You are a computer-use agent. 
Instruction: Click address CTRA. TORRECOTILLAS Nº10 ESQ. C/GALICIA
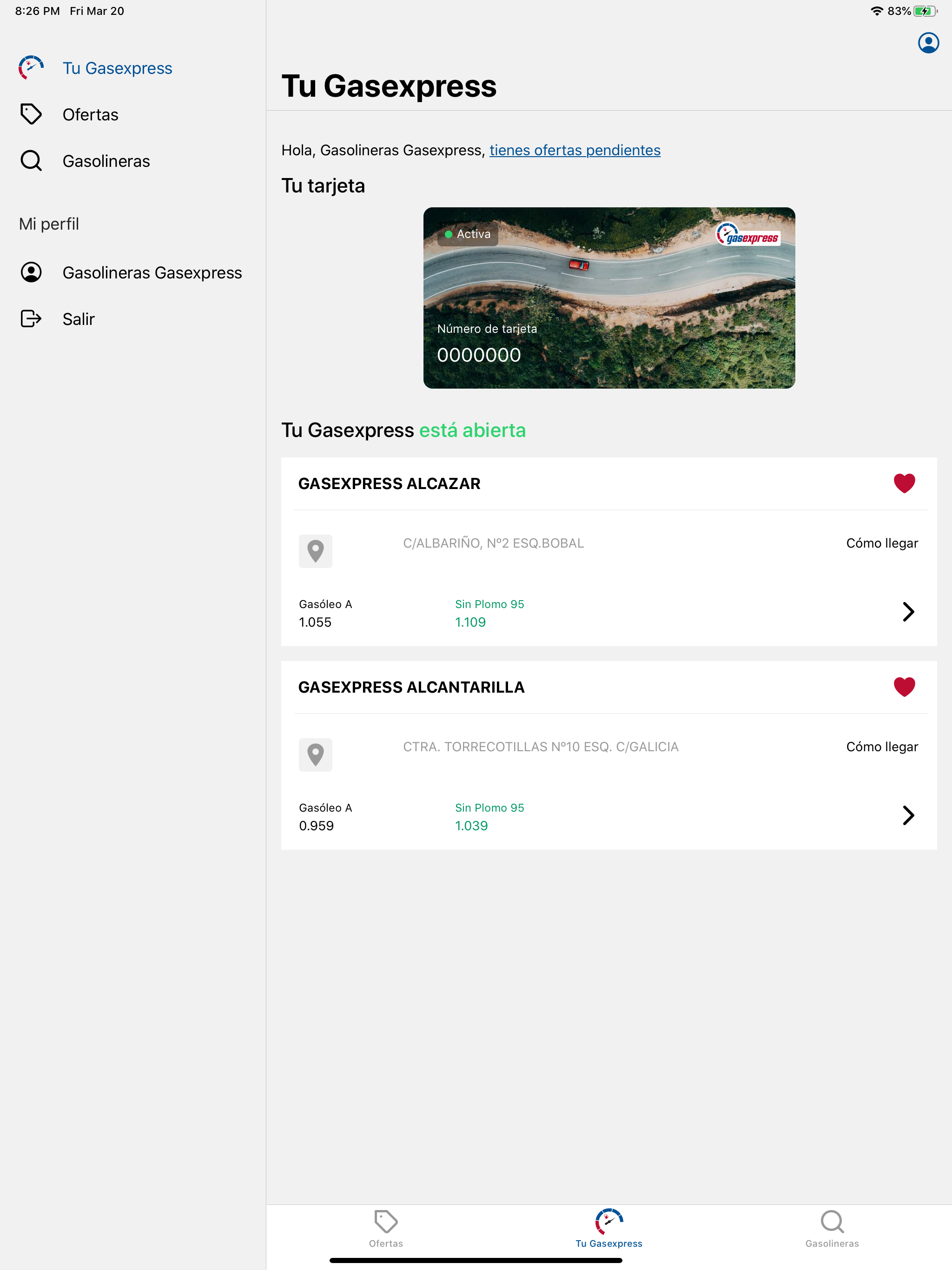(540, 747)
